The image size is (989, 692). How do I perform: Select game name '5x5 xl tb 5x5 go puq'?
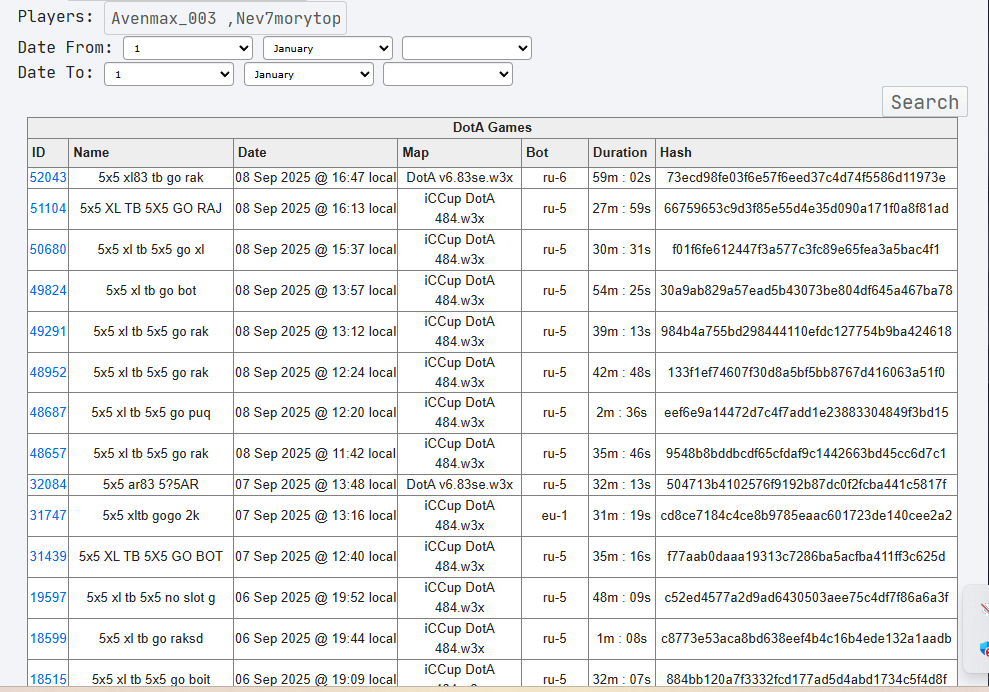(x=151, y=412)
